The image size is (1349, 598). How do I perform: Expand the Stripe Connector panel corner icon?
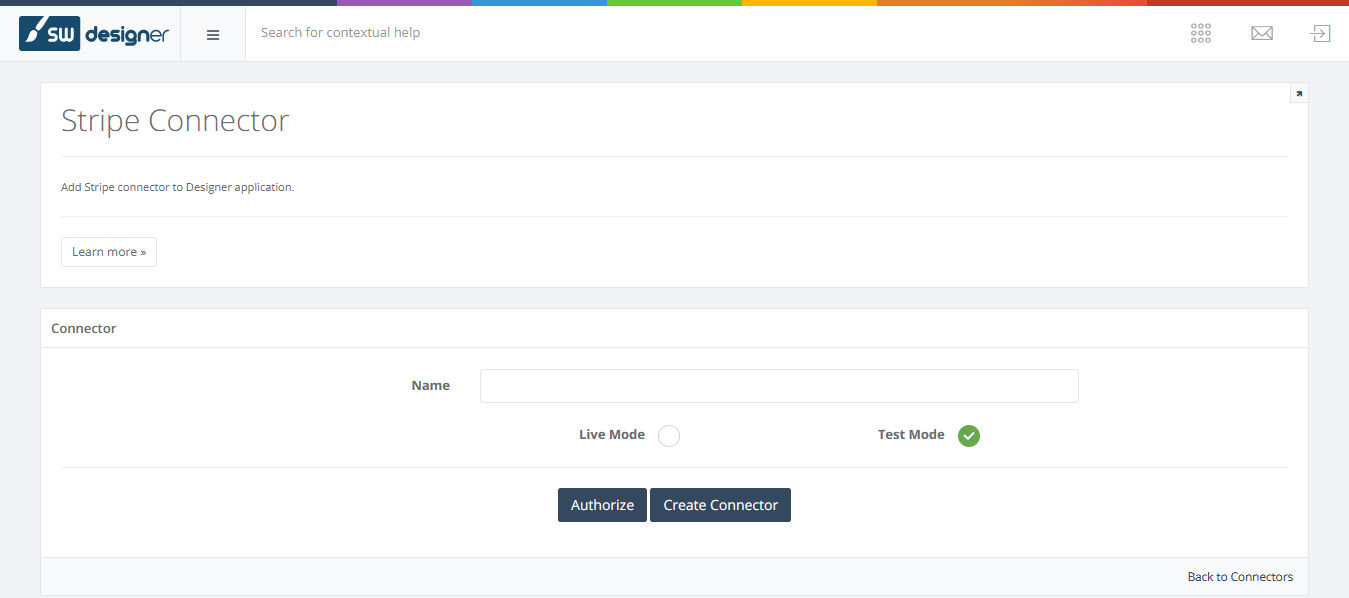[1299, 93]
